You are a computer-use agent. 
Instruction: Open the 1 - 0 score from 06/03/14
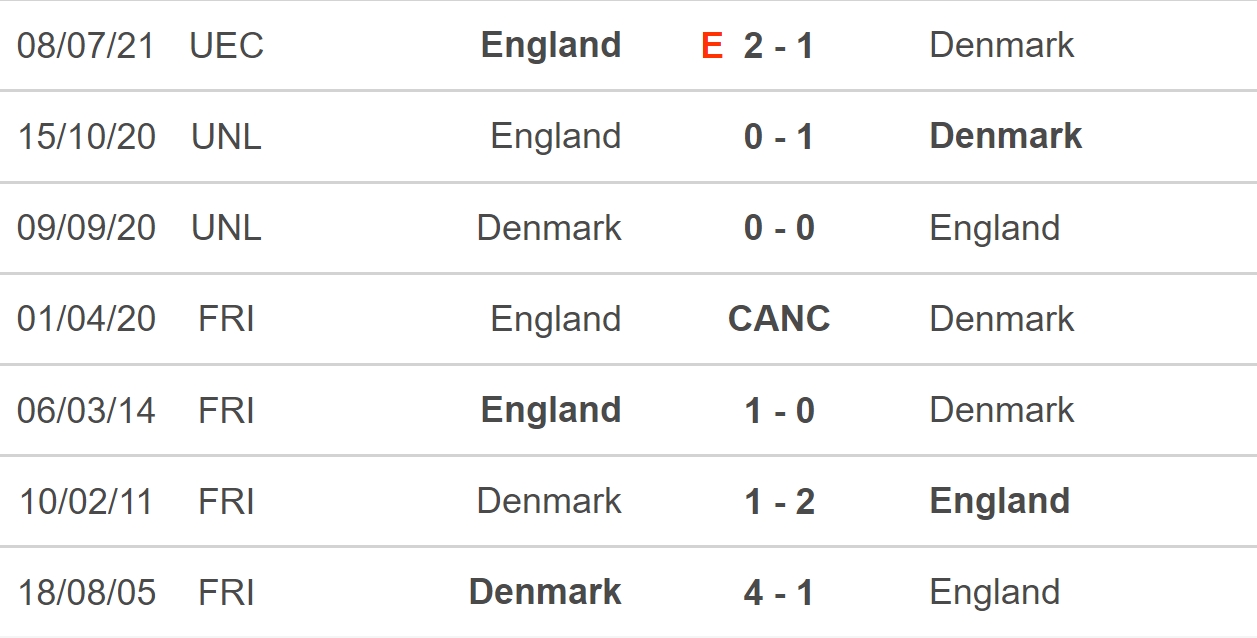779,410
